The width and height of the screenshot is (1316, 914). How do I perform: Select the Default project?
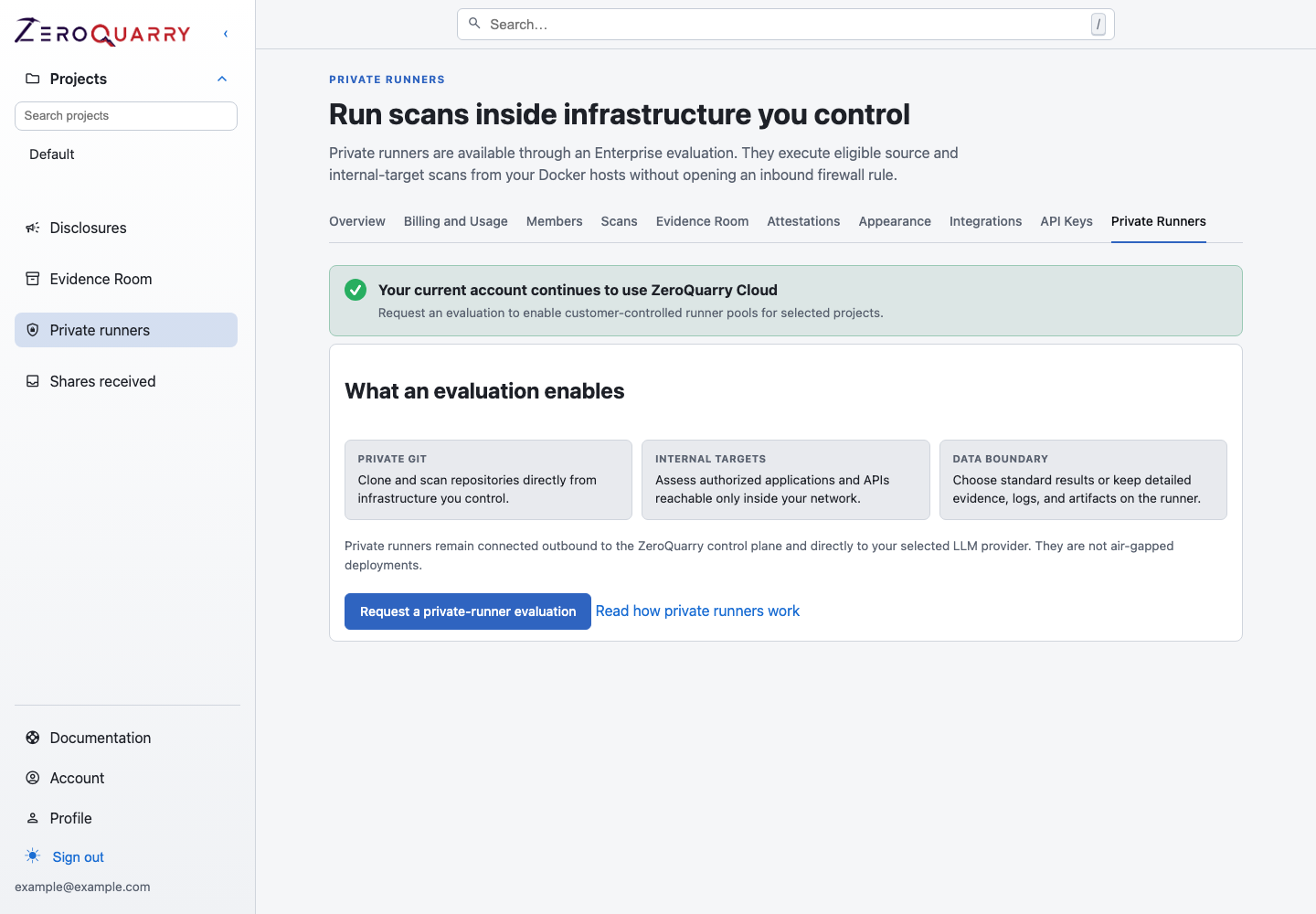pos(52,154)
